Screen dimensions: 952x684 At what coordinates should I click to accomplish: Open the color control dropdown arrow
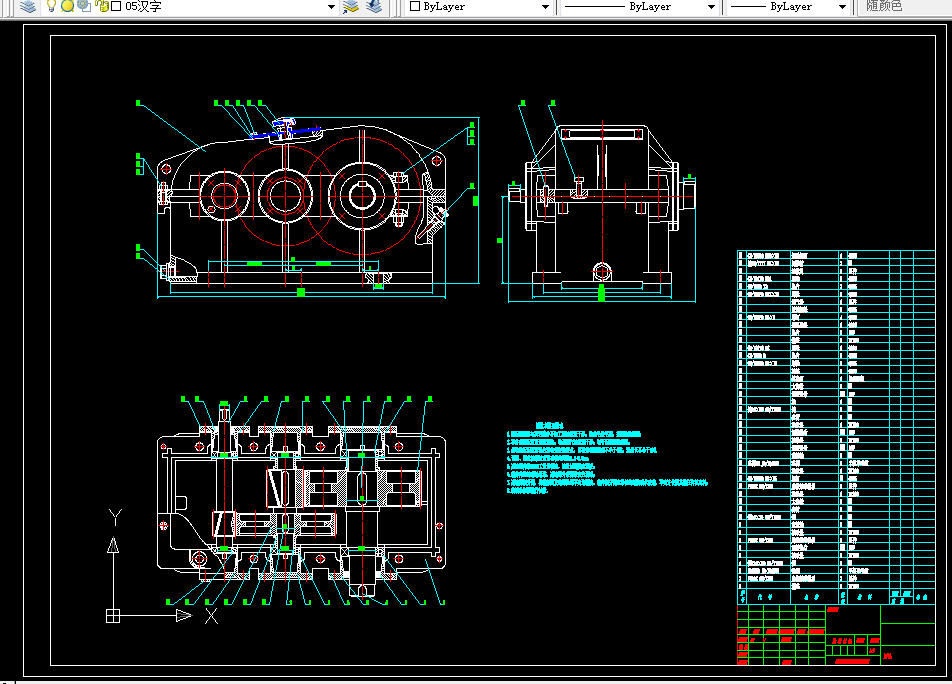(x=545, y=7)
